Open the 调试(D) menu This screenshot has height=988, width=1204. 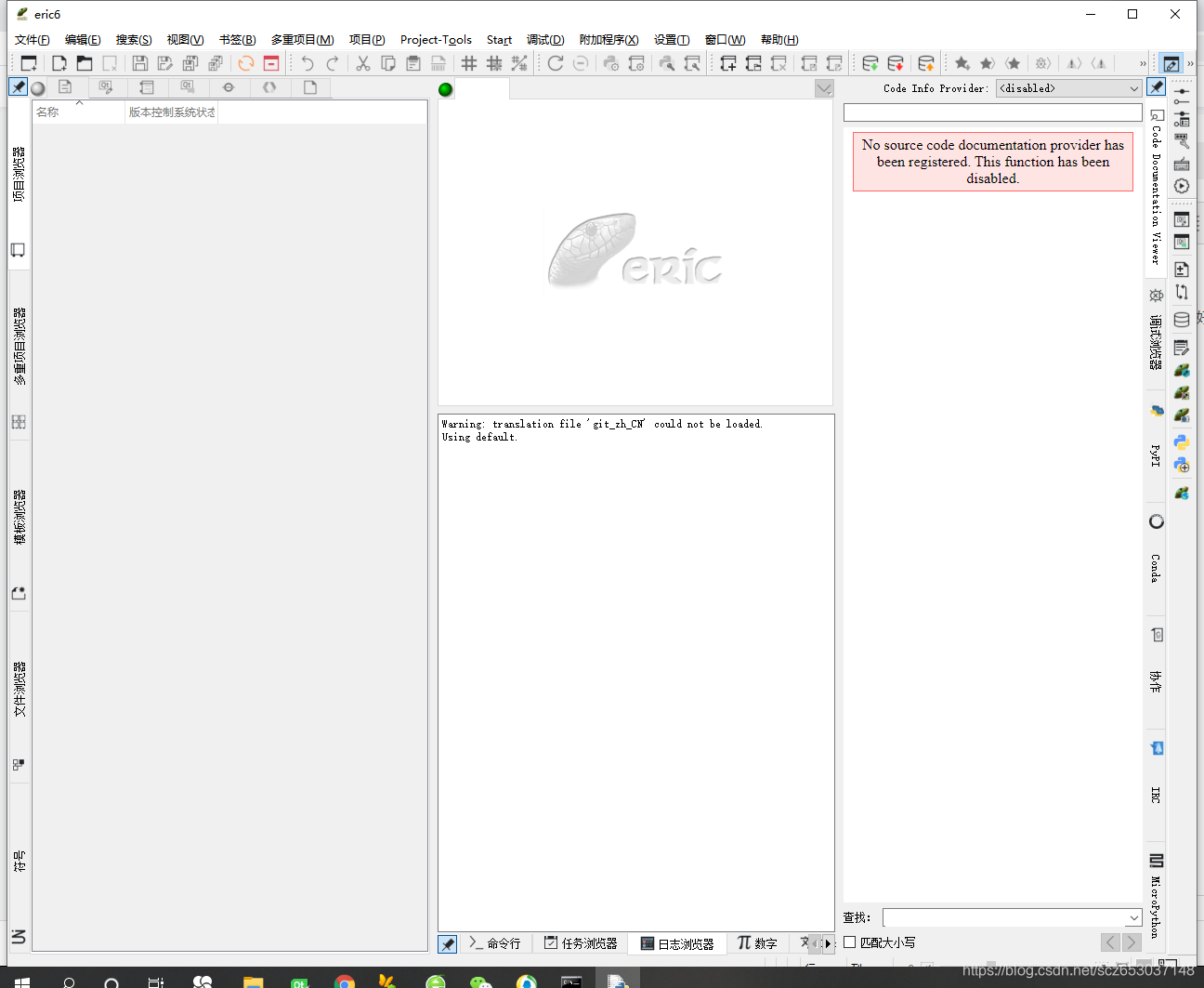(545, 39)
